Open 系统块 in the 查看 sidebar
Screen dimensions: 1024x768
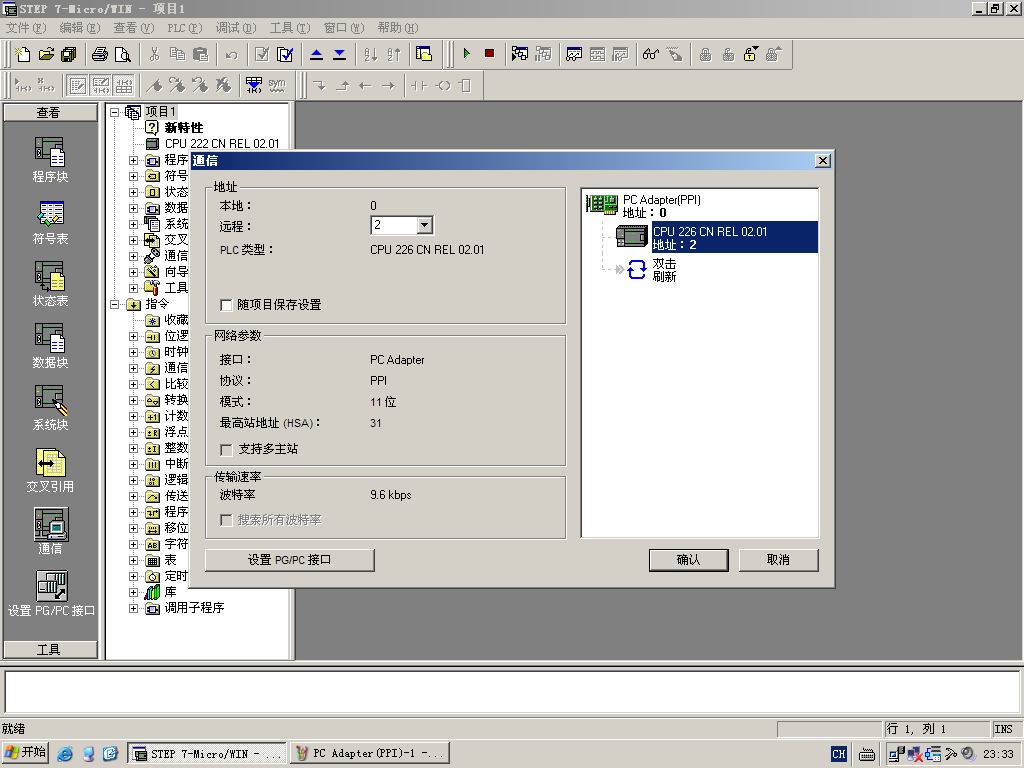point(50,408)
